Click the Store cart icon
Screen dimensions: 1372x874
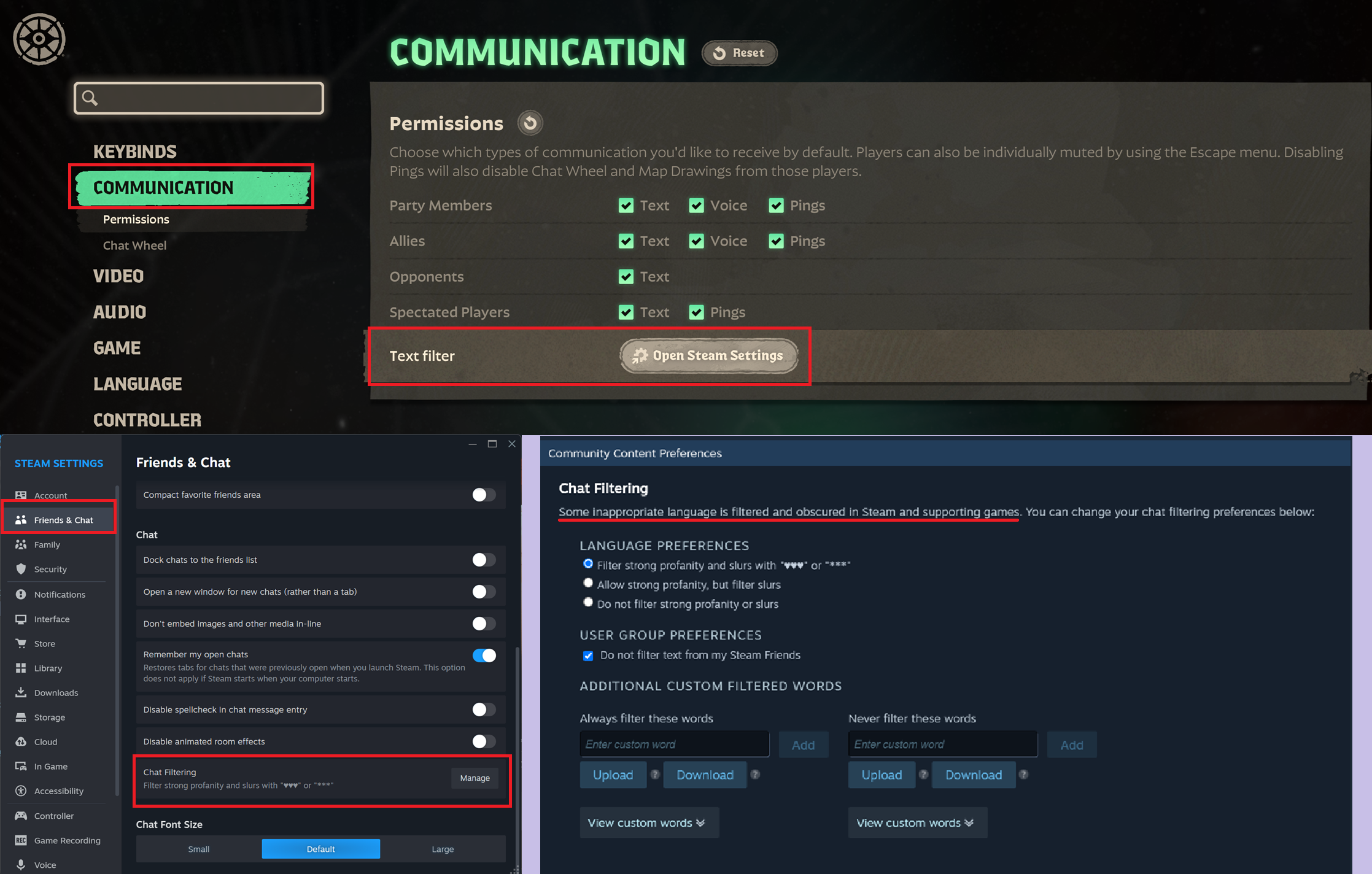coord(21,643)
